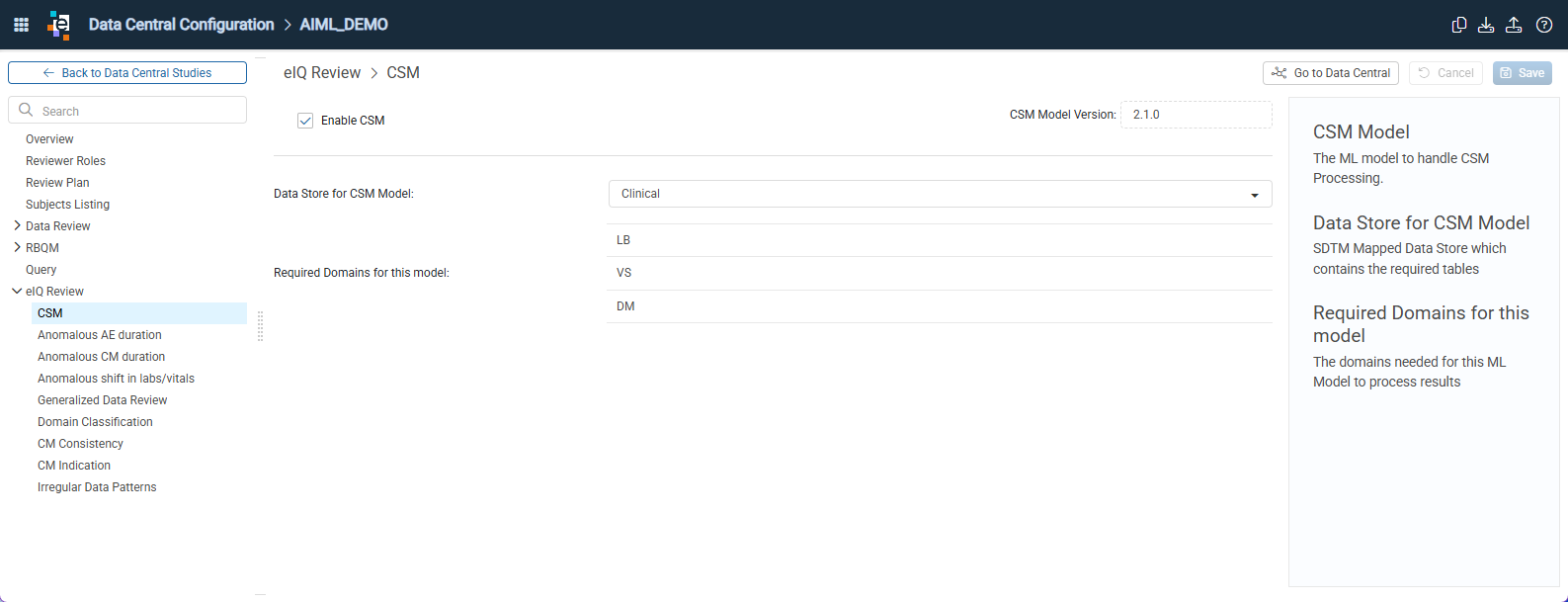
Task: Click the CSM Model Version field
Action: tap(1196, 115)
